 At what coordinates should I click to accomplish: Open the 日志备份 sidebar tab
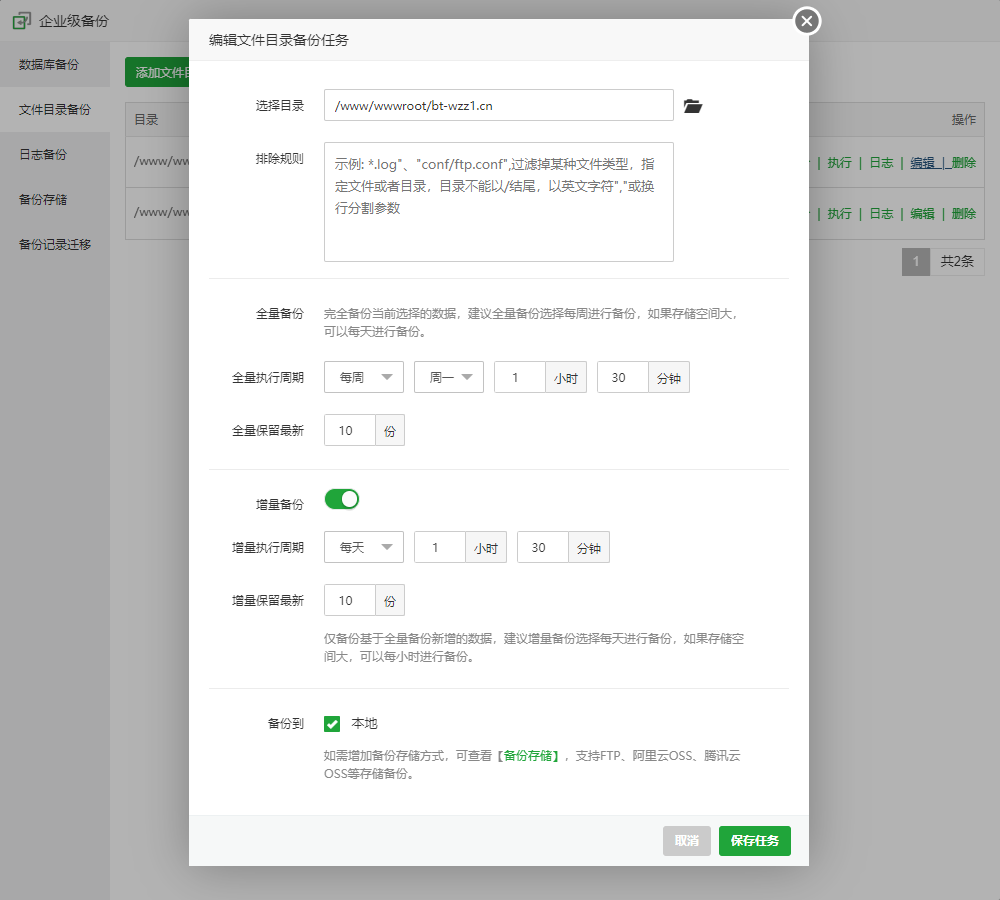pyautogui.click(x=43, y=155)
